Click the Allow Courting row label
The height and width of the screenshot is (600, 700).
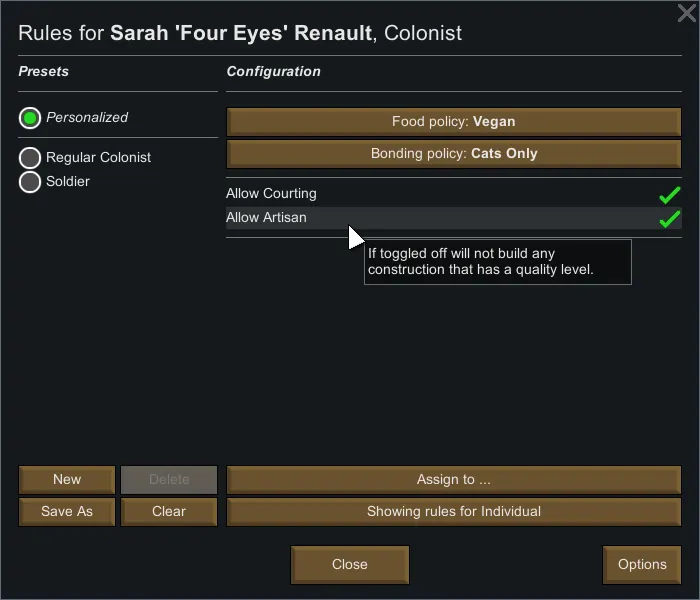tap(271, 194)
